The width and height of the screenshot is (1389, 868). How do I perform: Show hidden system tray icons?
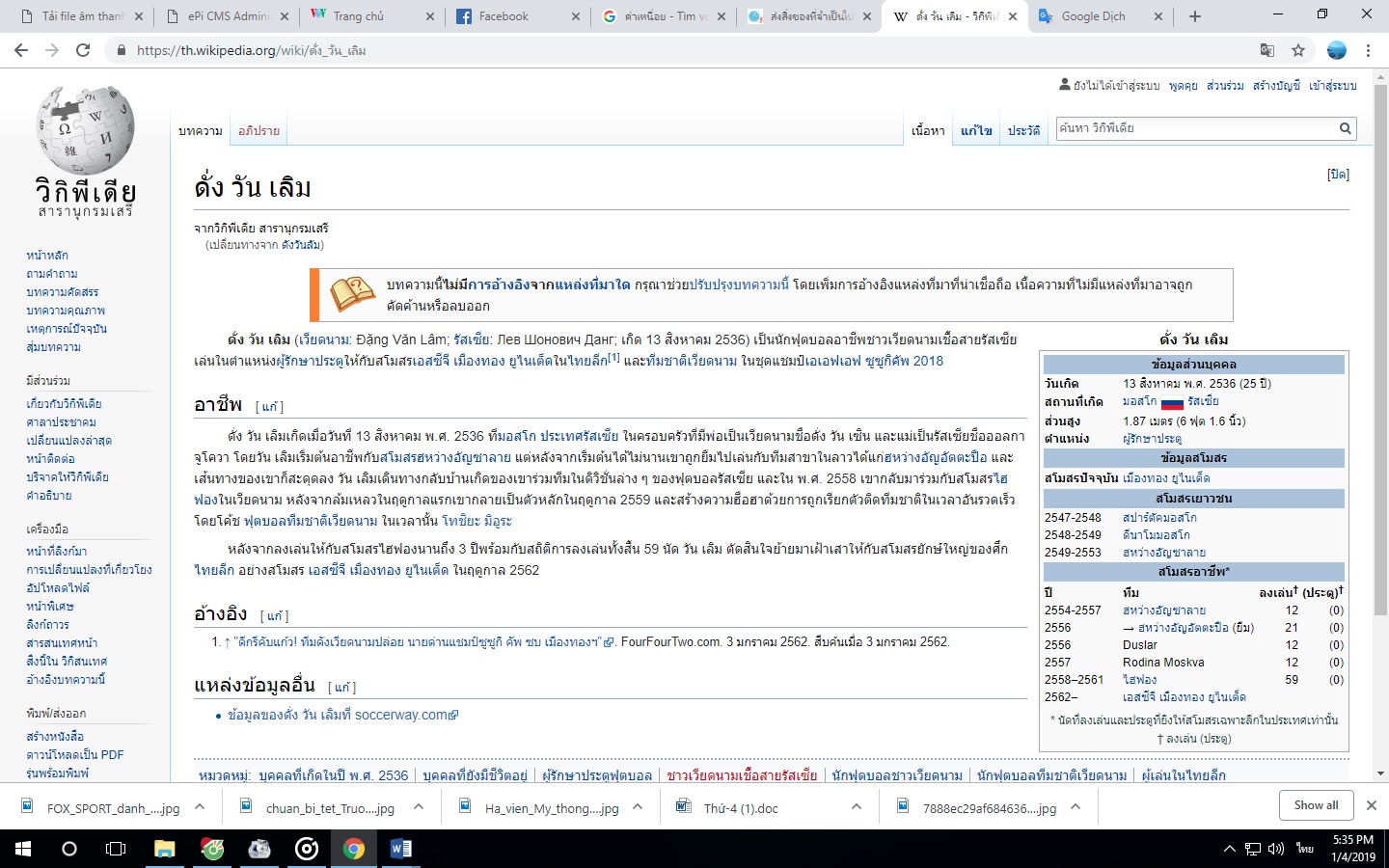tap(1229, 849)
